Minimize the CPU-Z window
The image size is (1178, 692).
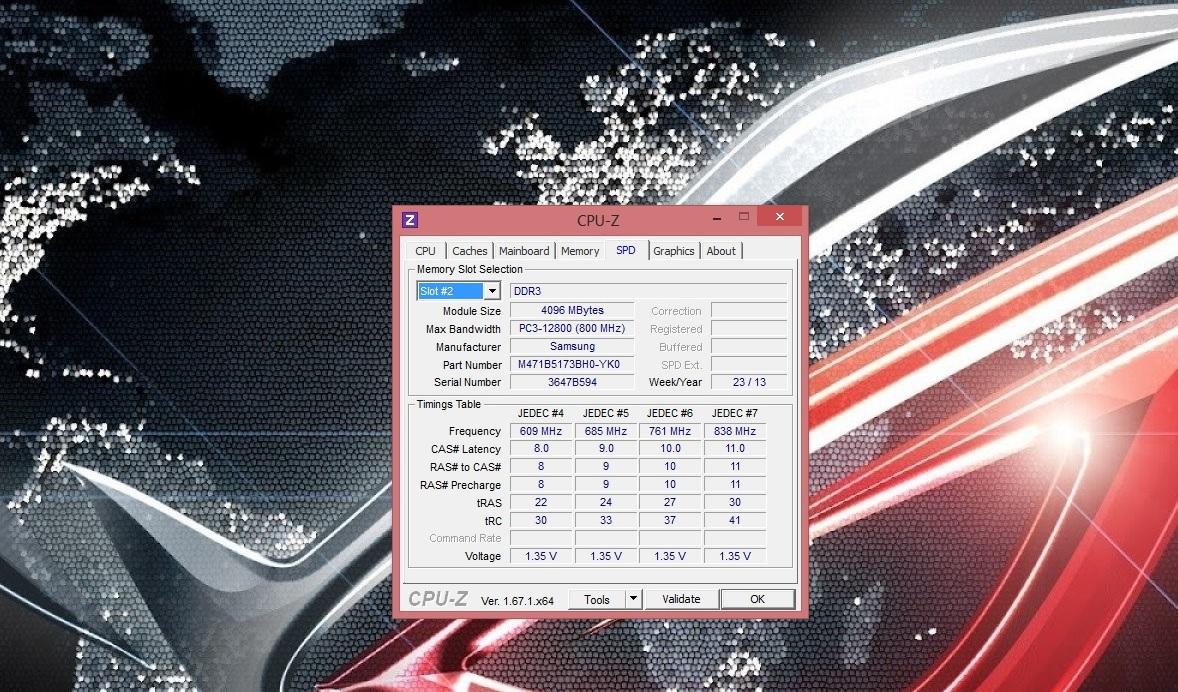click(x=717, y=218)
